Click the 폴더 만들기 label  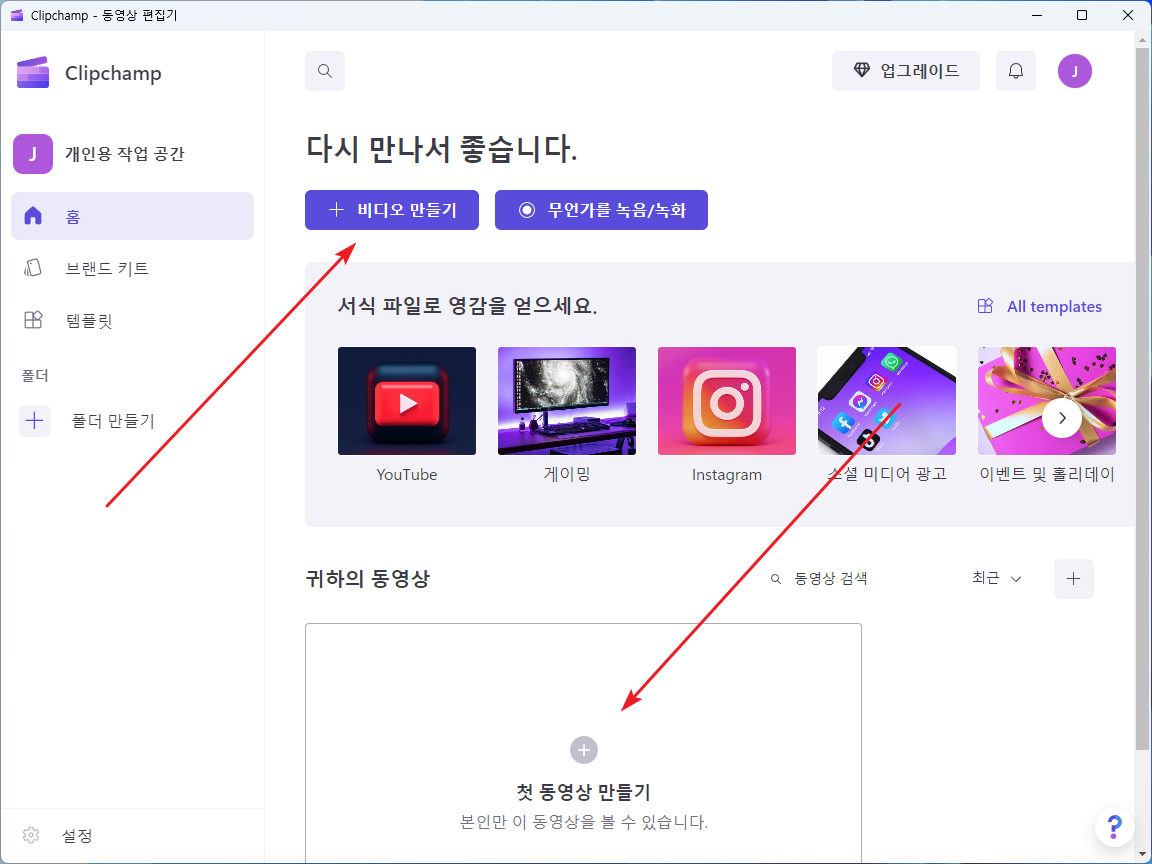pyautogui.click(x=113, y=421)
